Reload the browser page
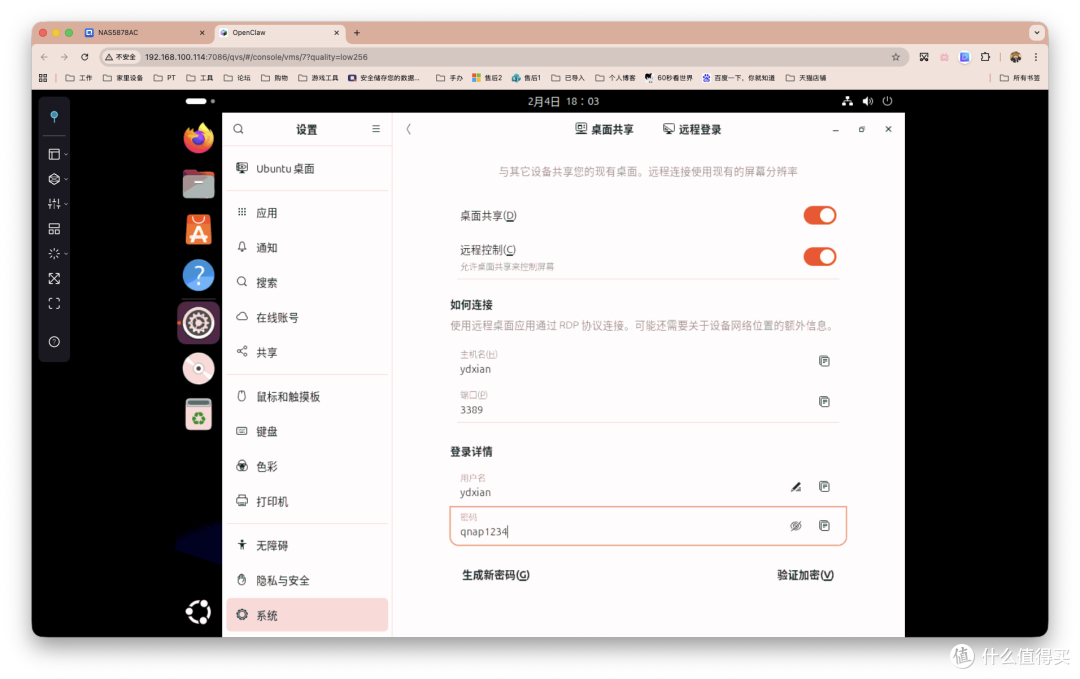This screenshot has height=679, width=1080. 85,57
